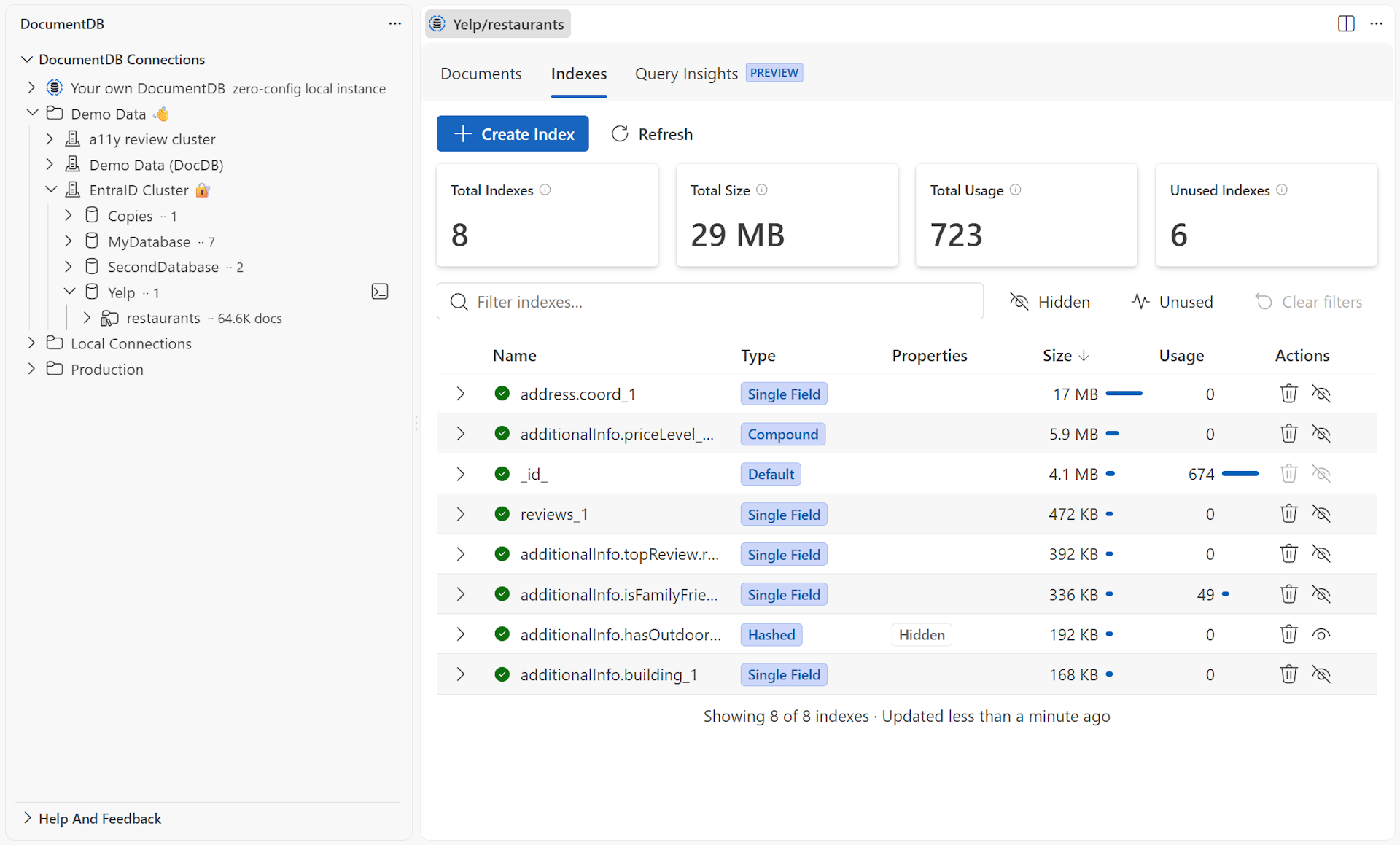This screenshot has width=1400, height=845.
Task: Split the editor to the side
Action: click(x=1346, y=24)
